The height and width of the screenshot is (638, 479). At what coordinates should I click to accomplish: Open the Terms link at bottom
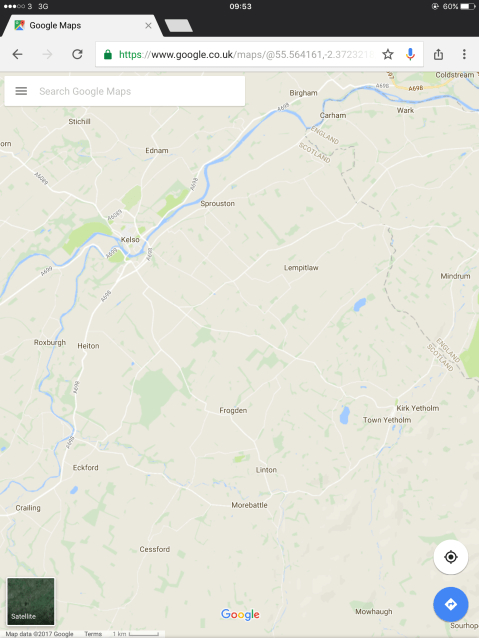point(93,634)
